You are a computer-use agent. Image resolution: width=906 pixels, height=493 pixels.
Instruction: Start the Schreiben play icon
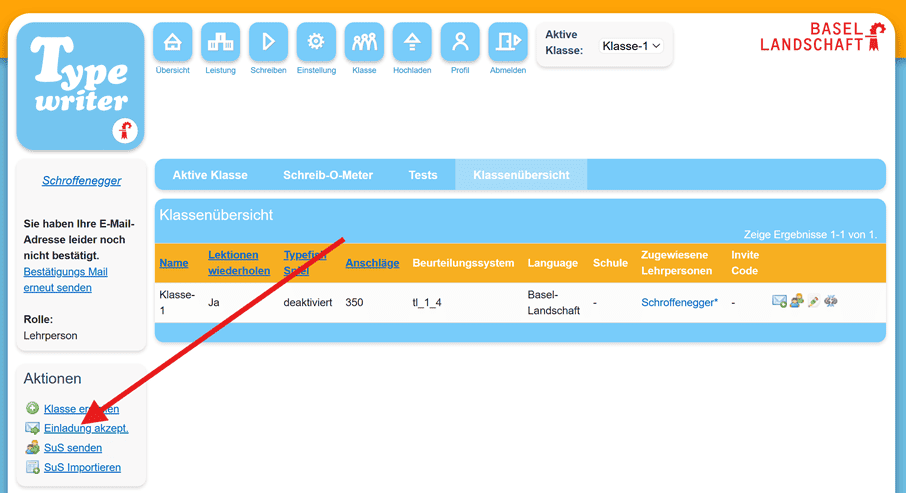click(x=268, y=42)
